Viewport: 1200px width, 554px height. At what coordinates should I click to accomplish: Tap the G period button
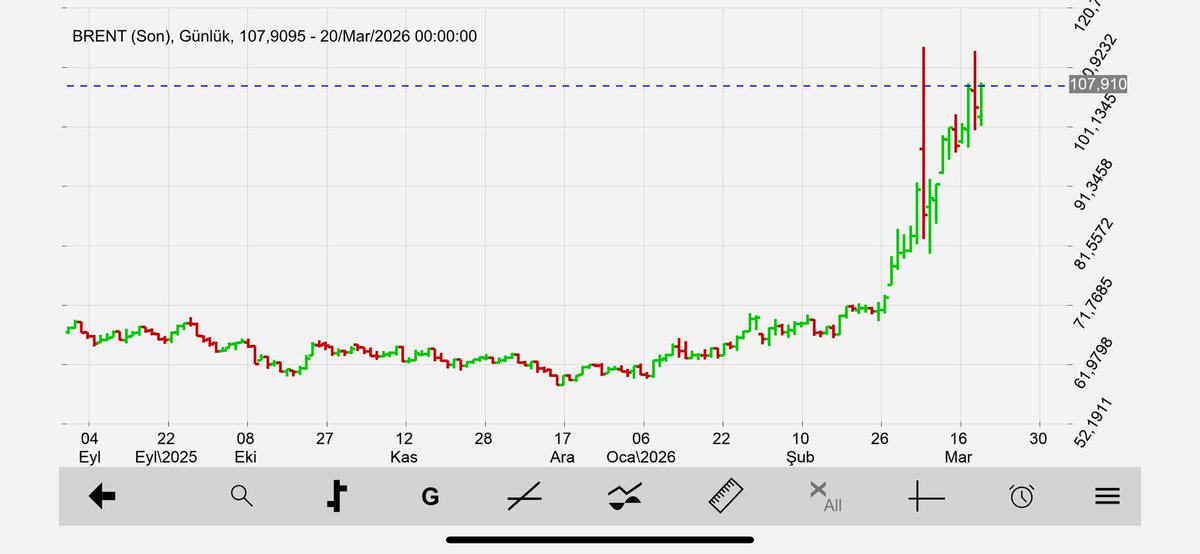click(x=430, y=497)
